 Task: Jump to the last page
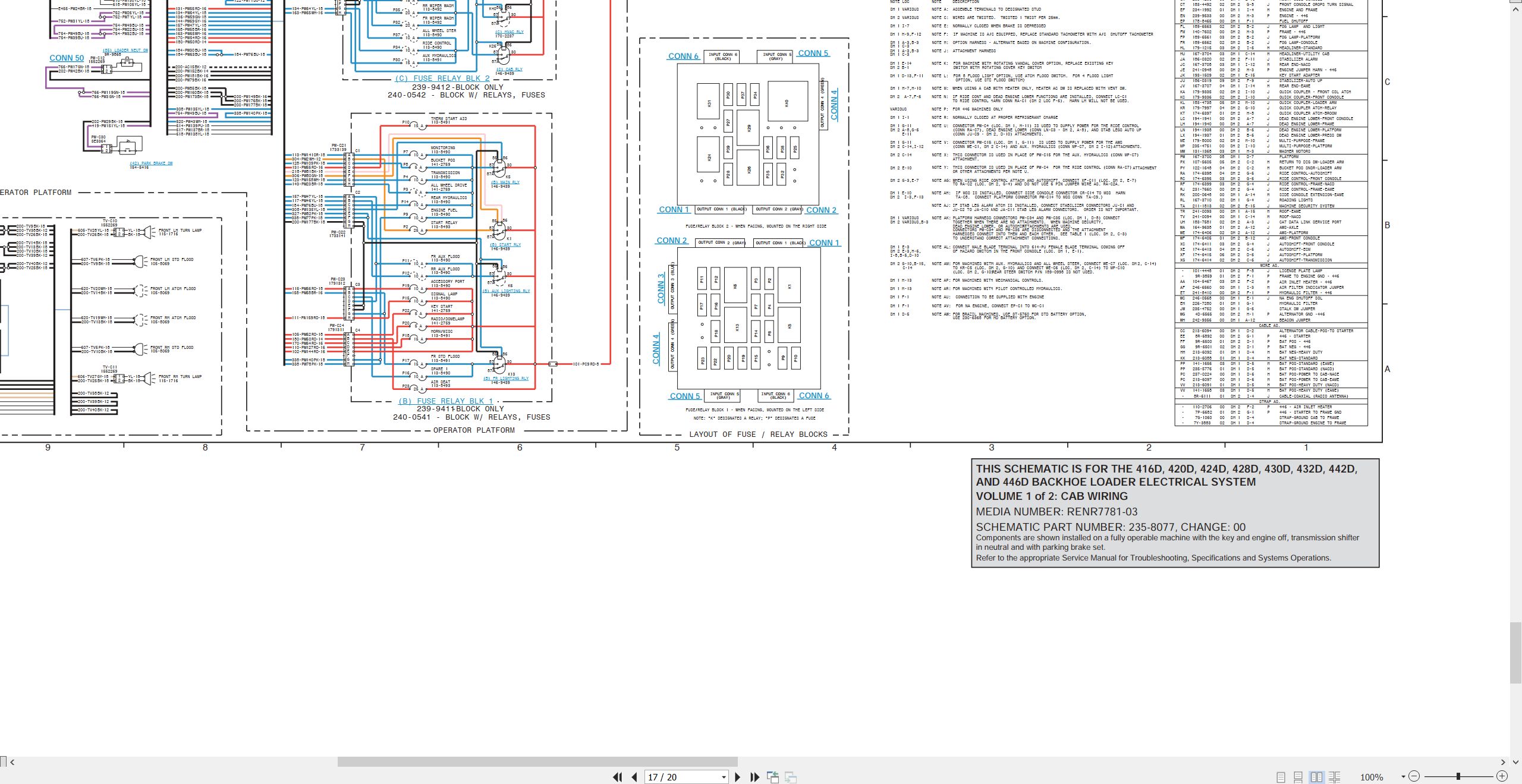(x=755, y=777)
